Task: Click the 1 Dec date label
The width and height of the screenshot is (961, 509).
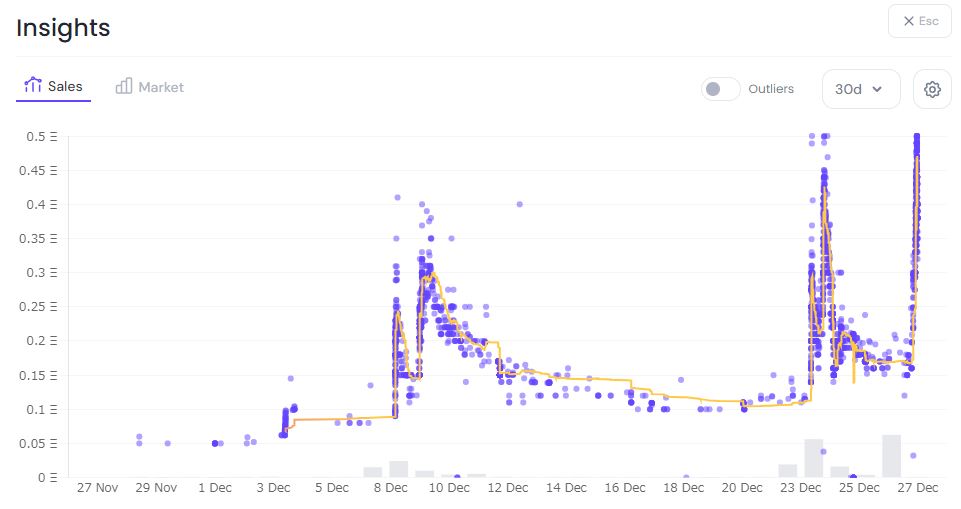Action: (215, 488)
